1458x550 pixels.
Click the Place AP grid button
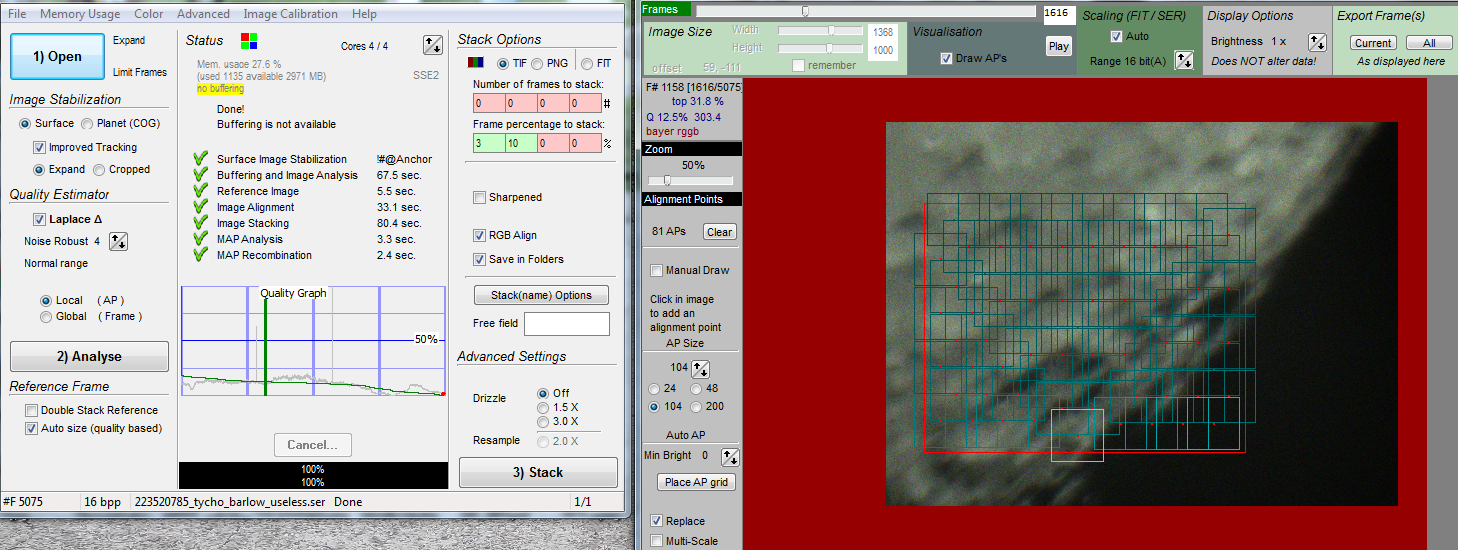(697, 482)
